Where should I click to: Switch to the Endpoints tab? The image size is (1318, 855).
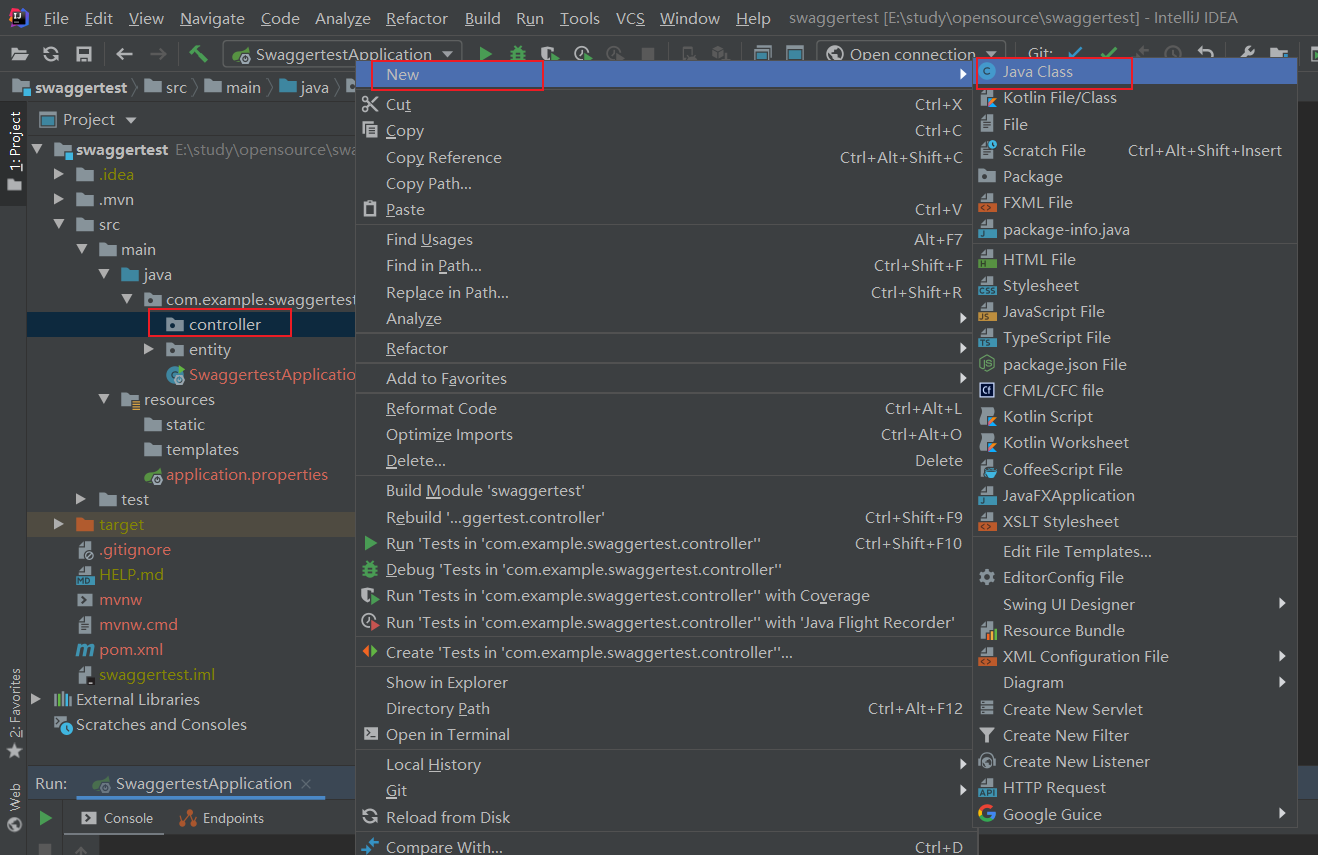click(x=221, y=818)
